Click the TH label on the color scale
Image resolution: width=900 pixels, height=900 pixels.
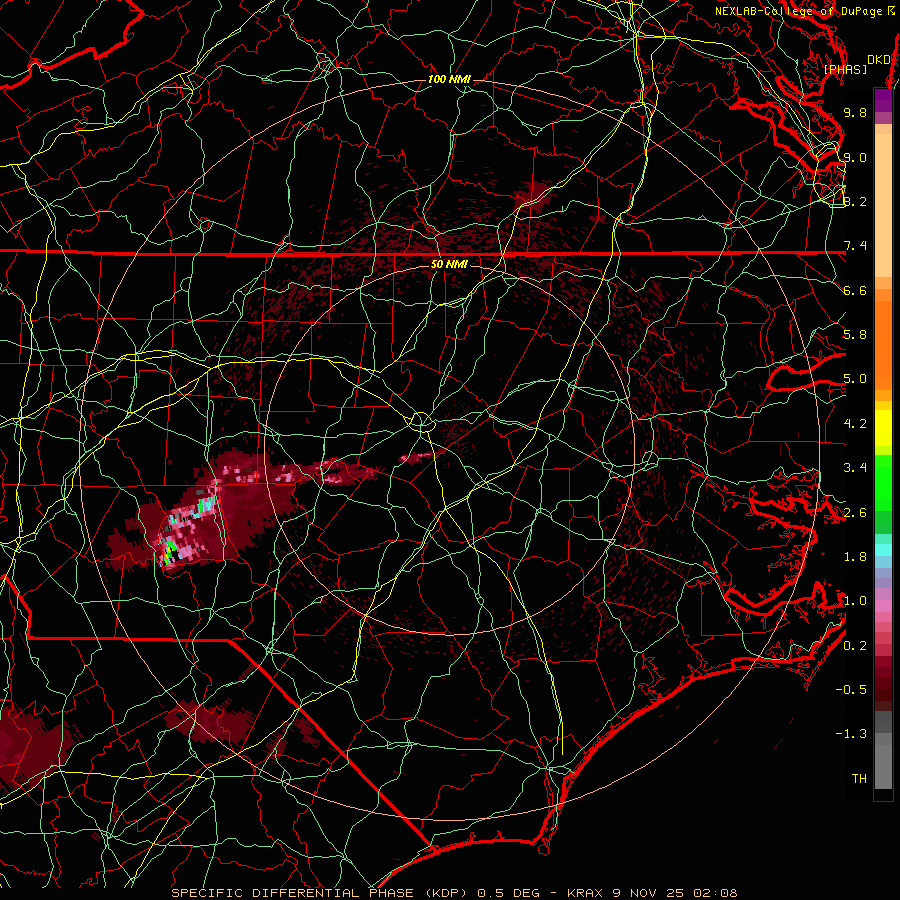click(859, 778)
